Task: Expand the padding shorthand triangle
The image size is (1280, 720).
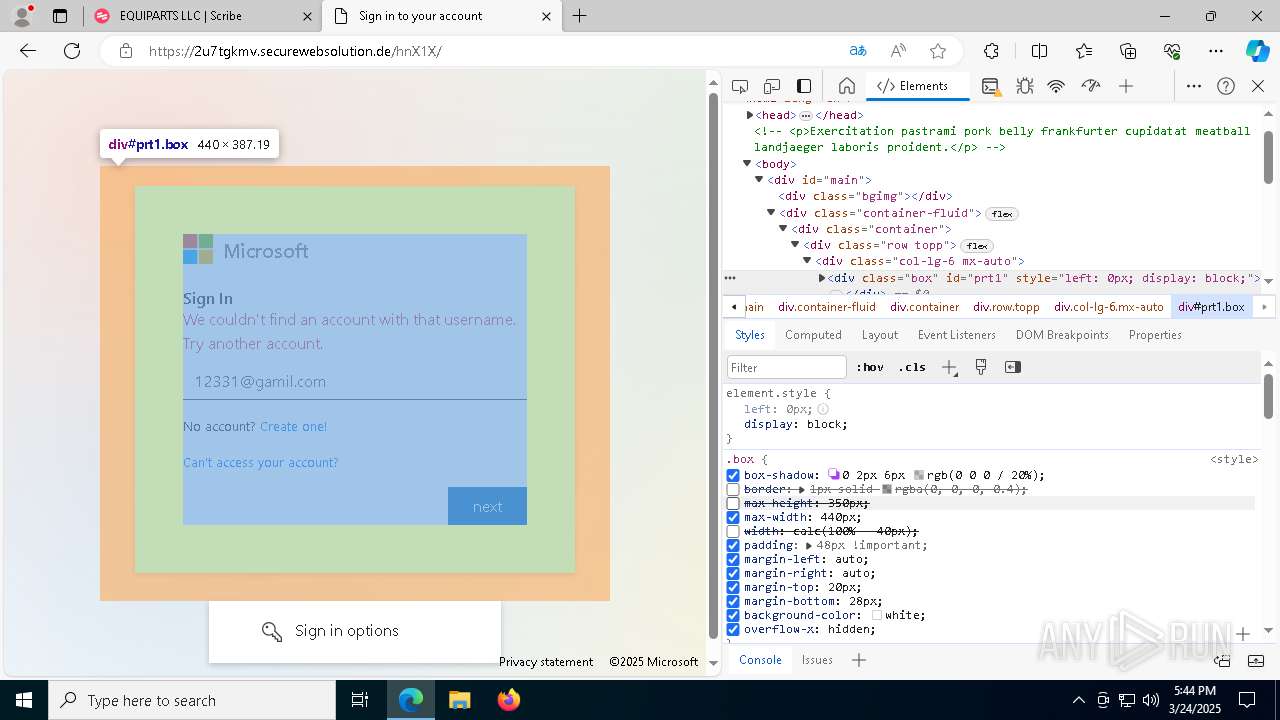Action: [808, 546]
